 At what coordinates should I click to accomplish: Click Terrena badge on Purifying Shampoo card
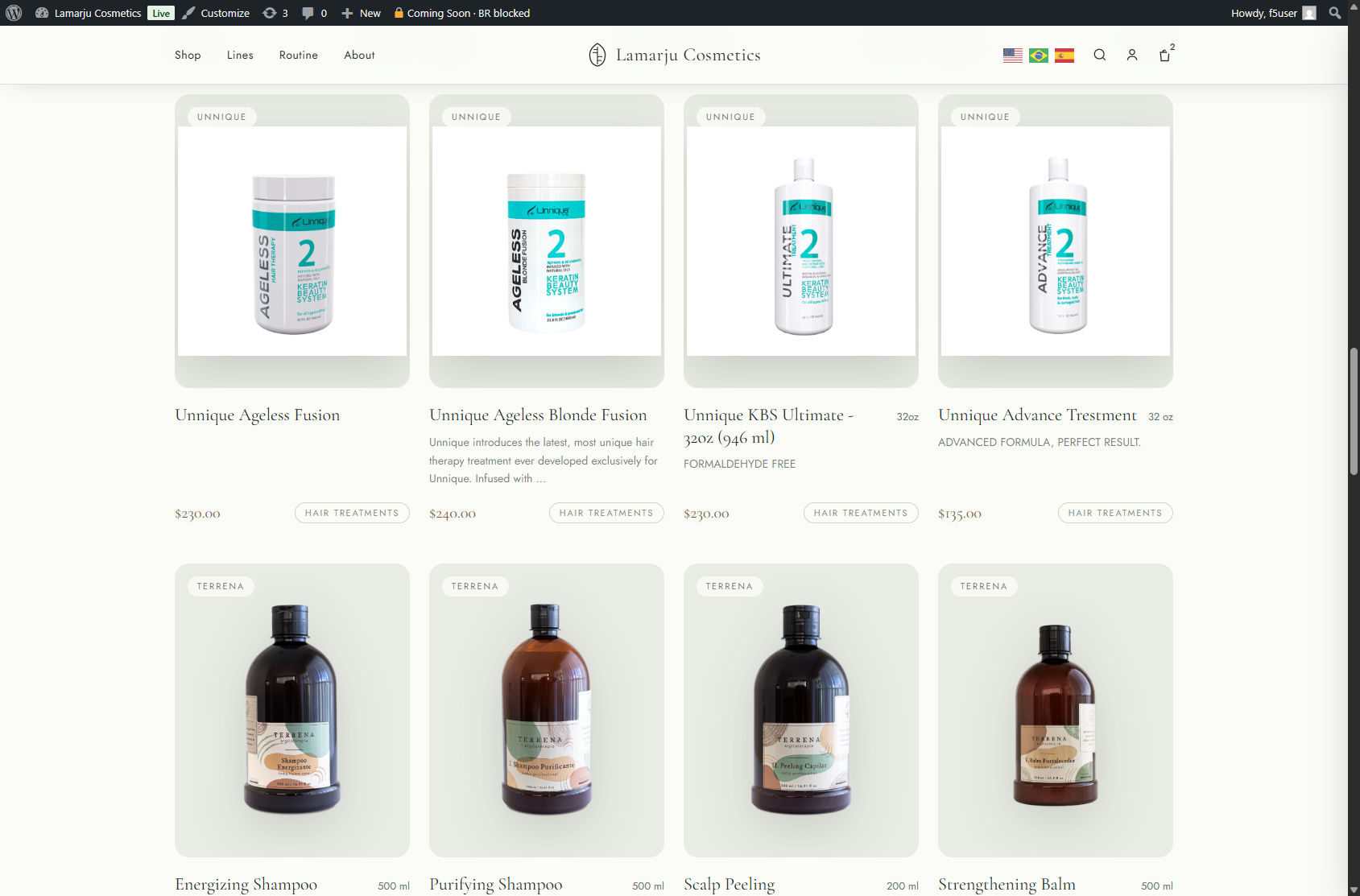pyautogui.click(x=475, y=586)
